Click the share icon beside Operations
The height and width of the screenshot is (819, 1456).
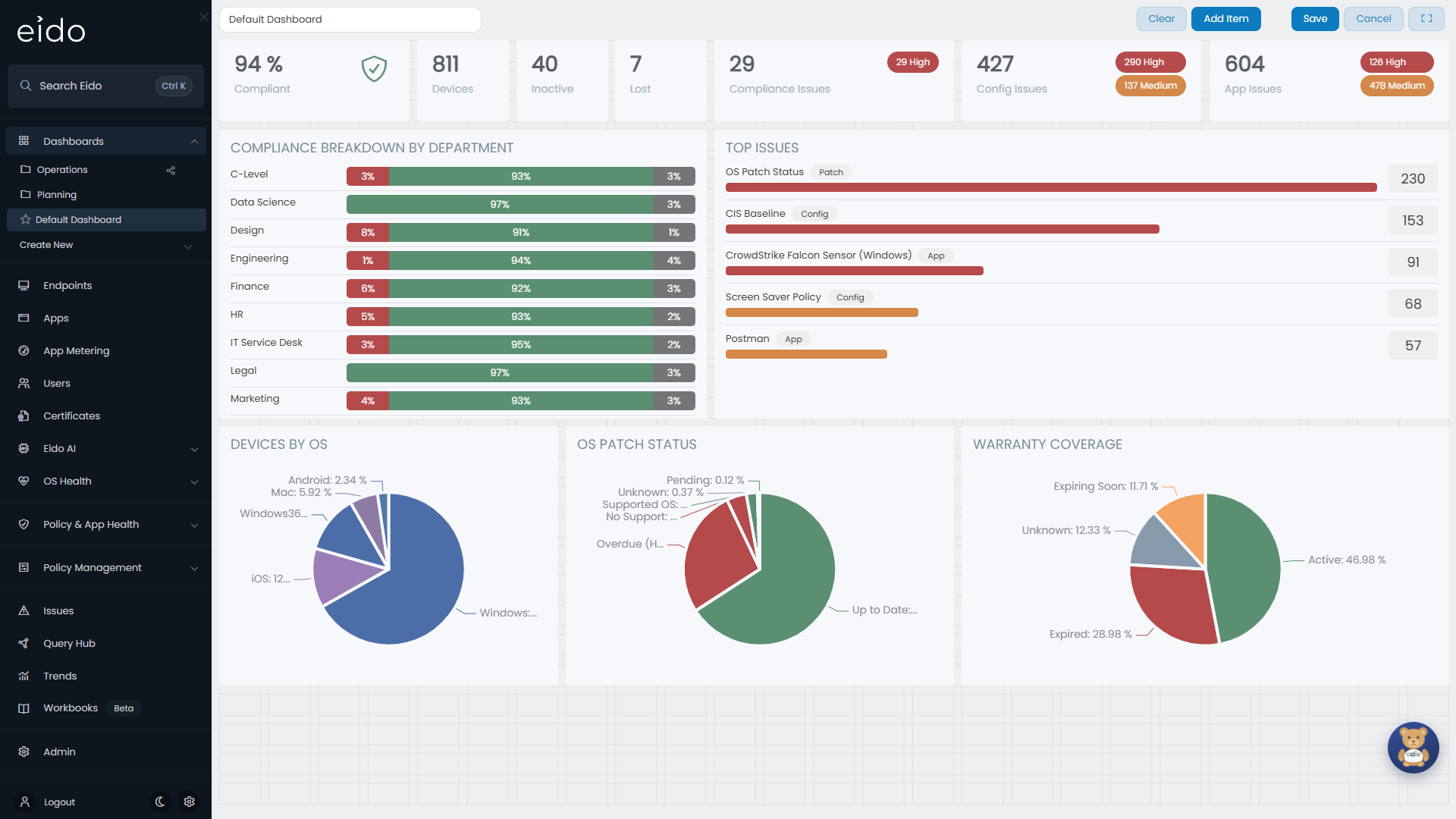pos(171,171)
